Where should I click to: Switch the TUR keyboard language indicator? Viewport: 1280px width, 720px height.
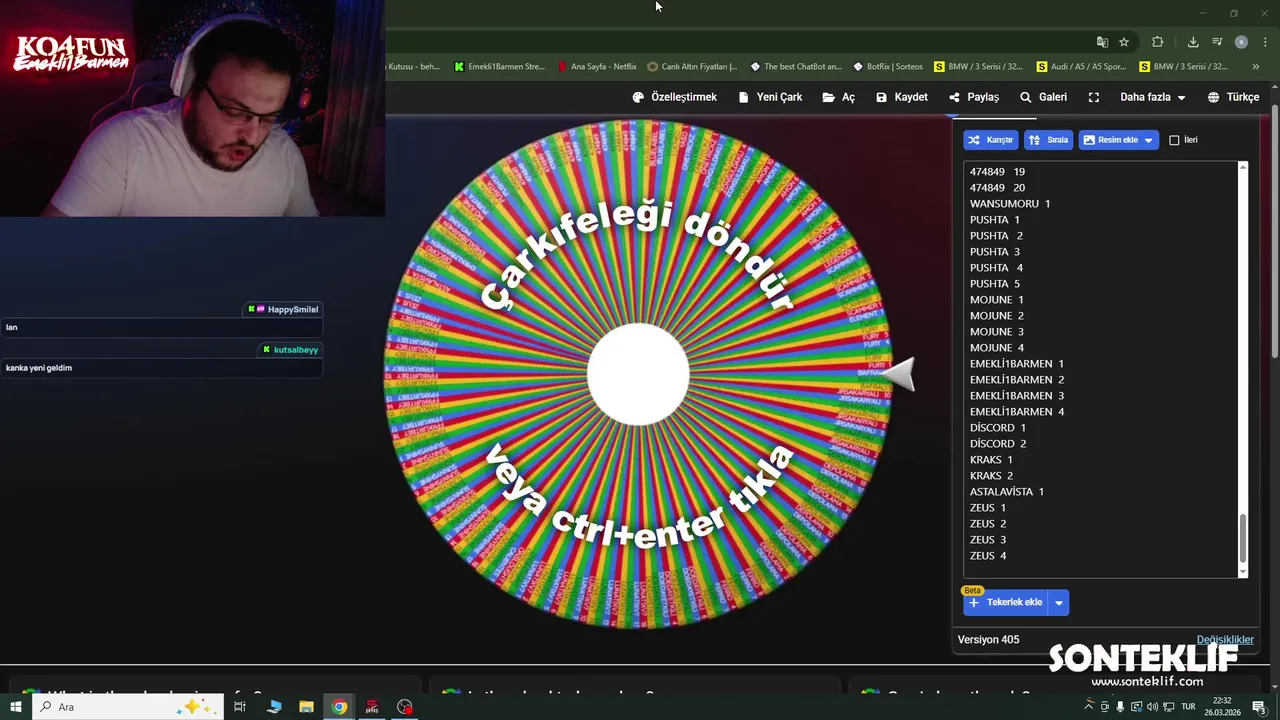[1188, 707]
